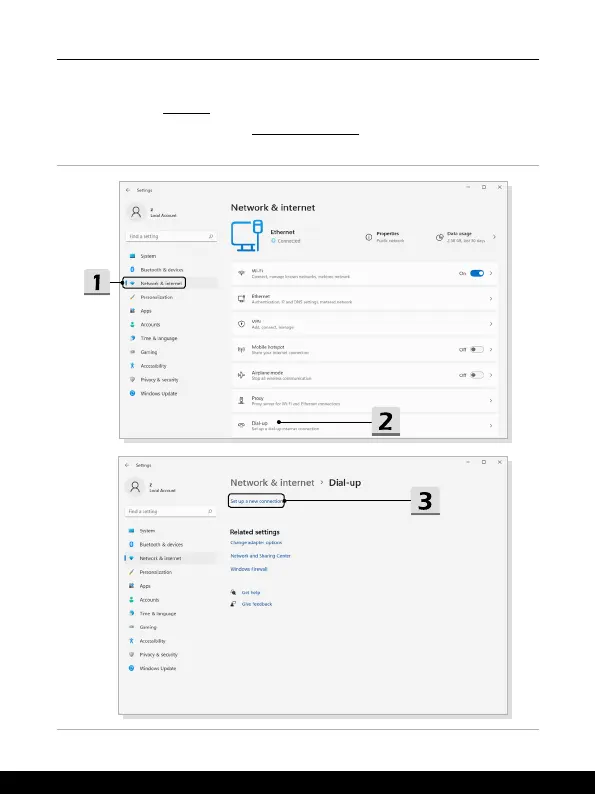Expand the Mobile hotspot row chevron
The width and height of the screenshot is (595, 794).
(x=491, y=349)
